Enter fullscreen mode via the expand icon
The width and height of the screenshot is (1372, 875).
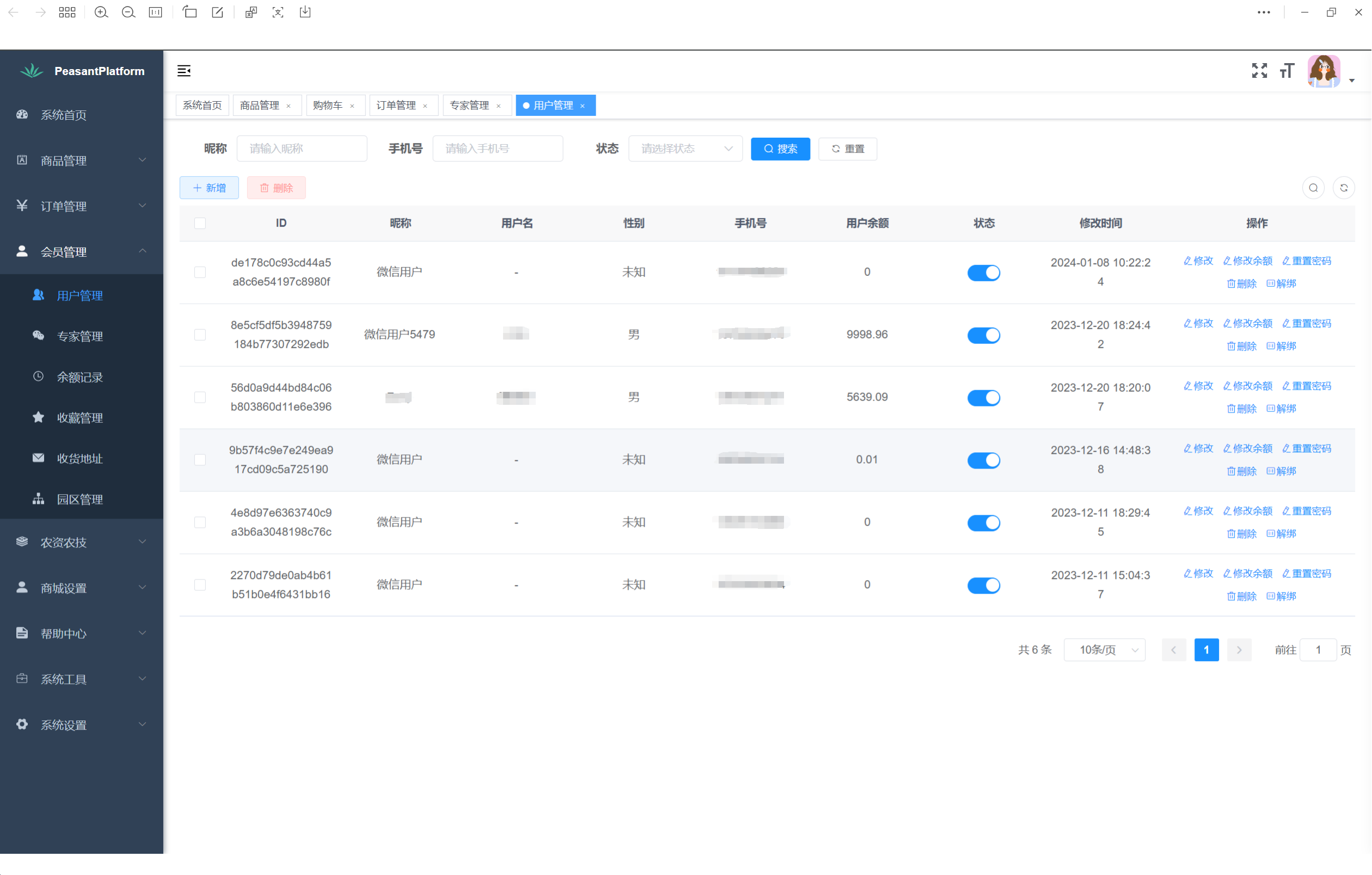click(1259, 71)
